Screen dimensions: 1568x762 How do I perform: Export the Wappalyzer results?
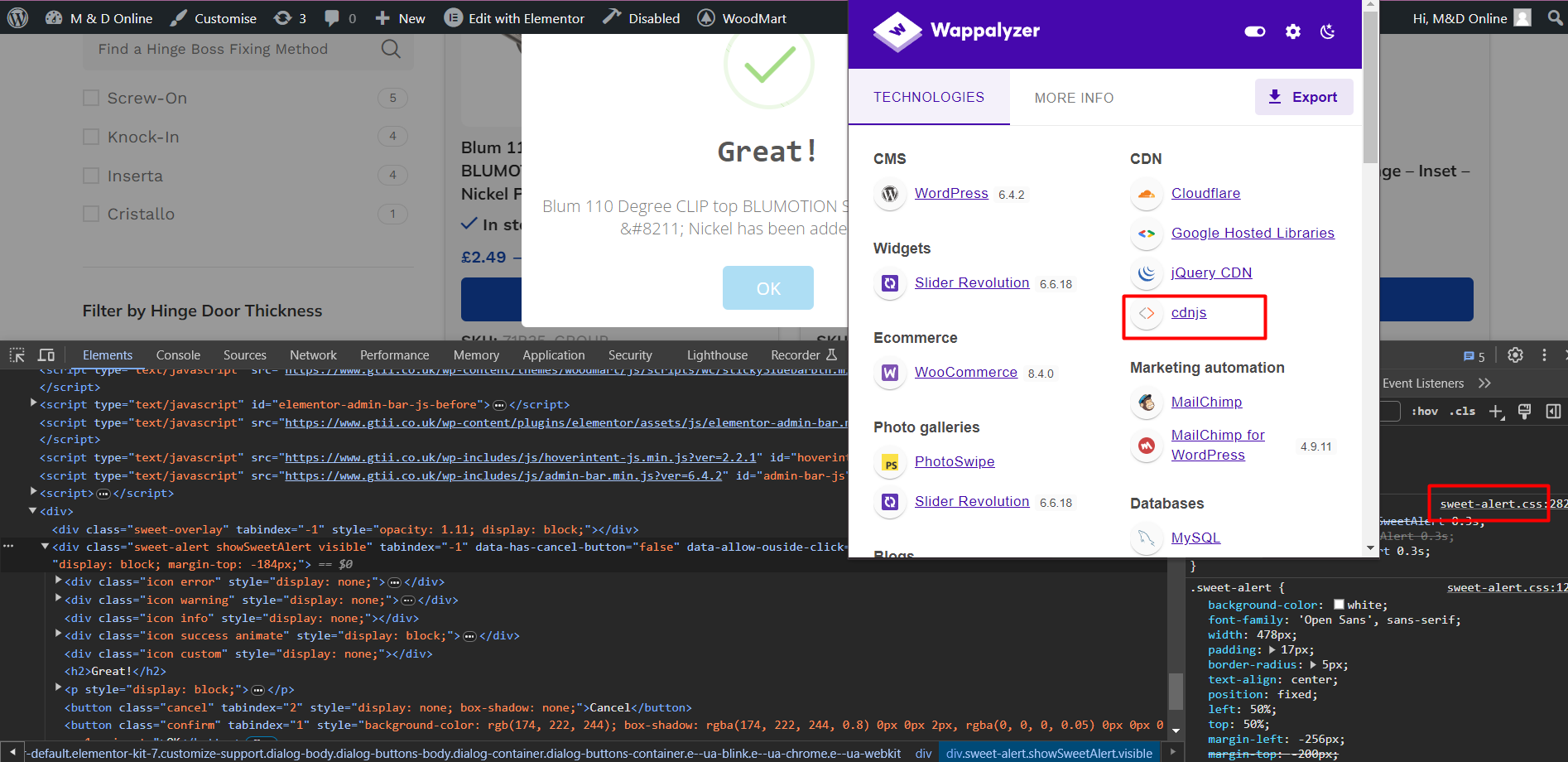(1304, 97)
